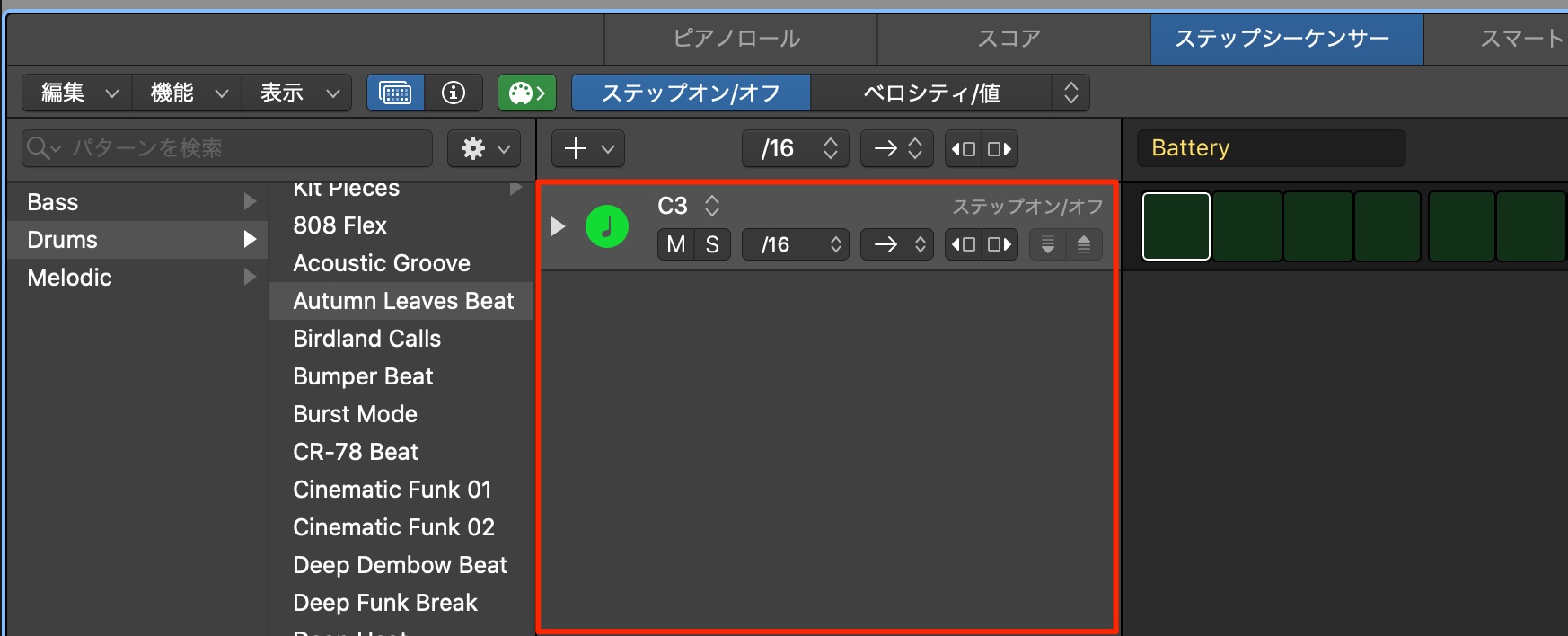Toggle the second step cell in C3 row
This screenshot has height=636, width=1568.
[1247, 226]
